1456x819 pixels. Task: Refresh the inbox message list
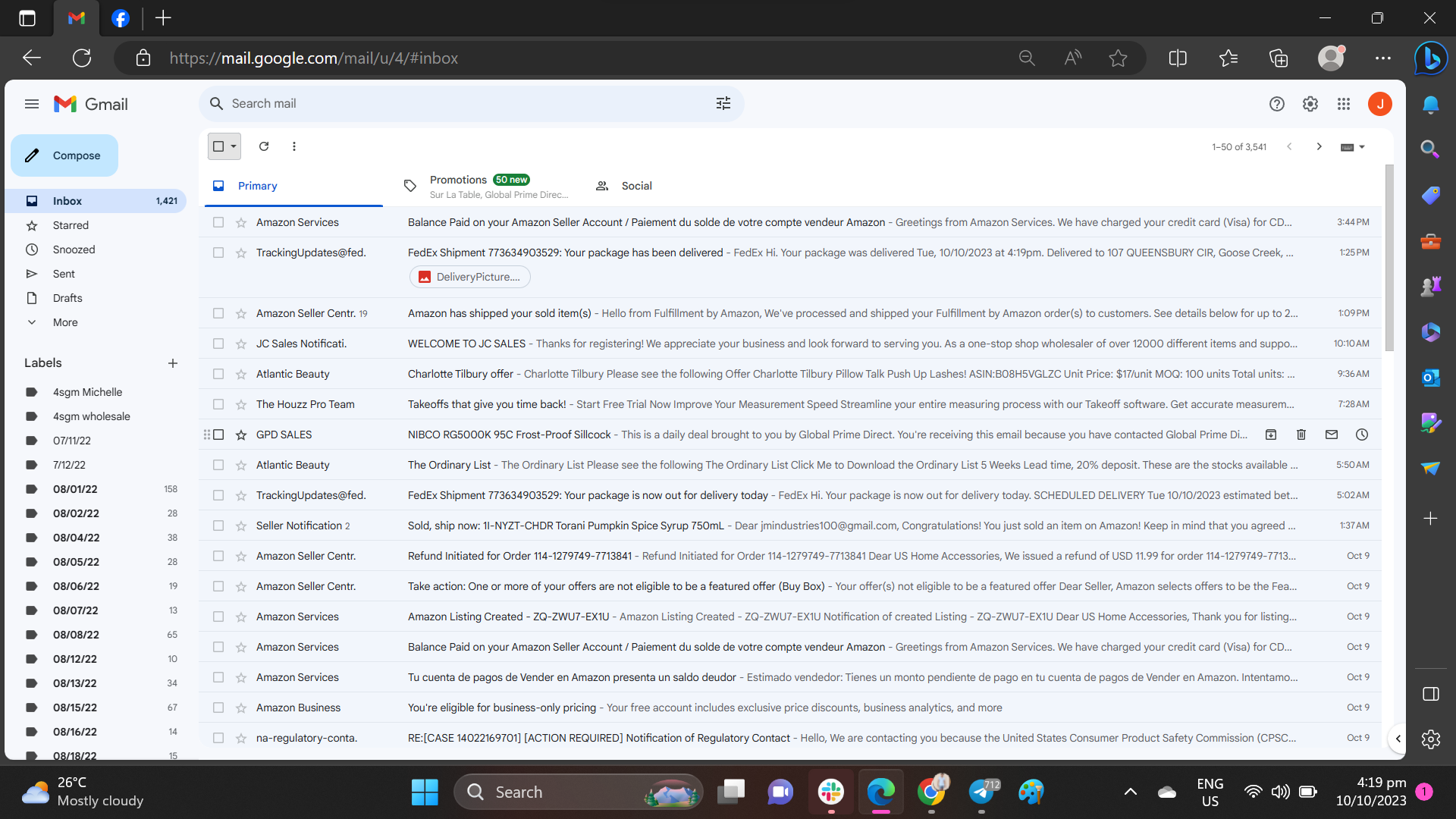coord(264,146)
